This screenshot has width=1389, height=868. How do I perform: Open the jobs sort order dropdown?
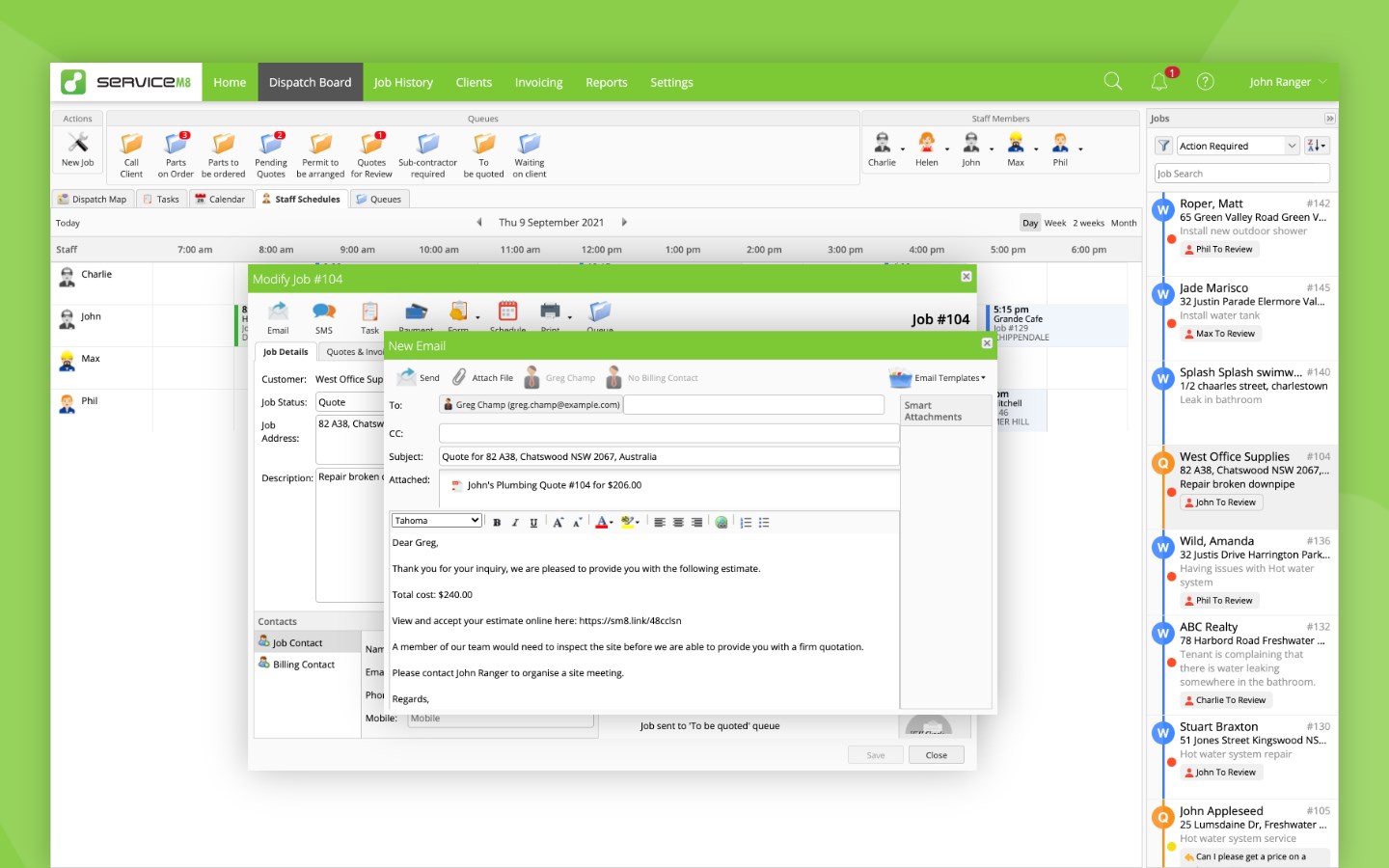tap(1317, 146)
